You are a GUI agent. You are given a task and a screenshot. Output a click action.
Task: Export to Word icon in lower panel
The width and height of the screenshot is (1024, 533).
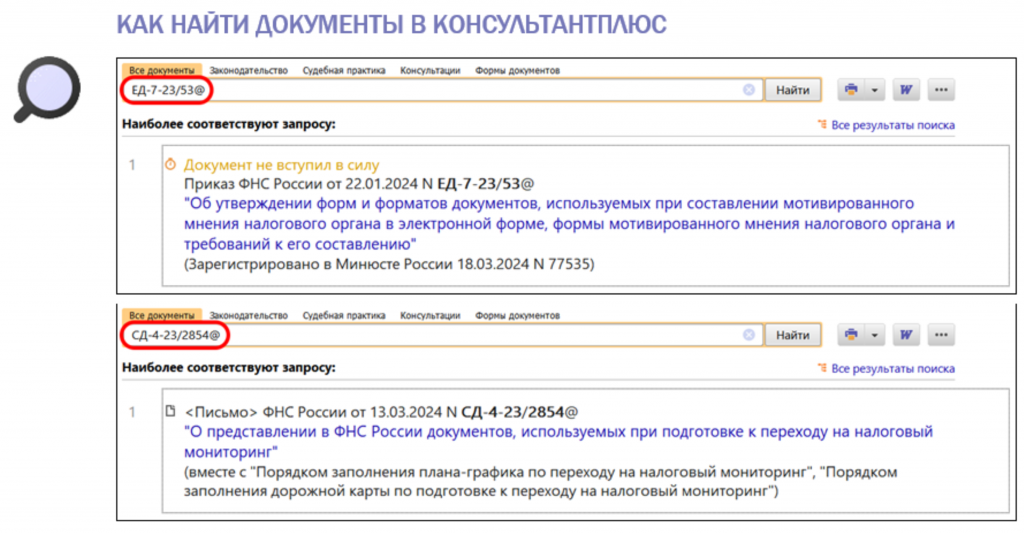click(x=906, y=334)
